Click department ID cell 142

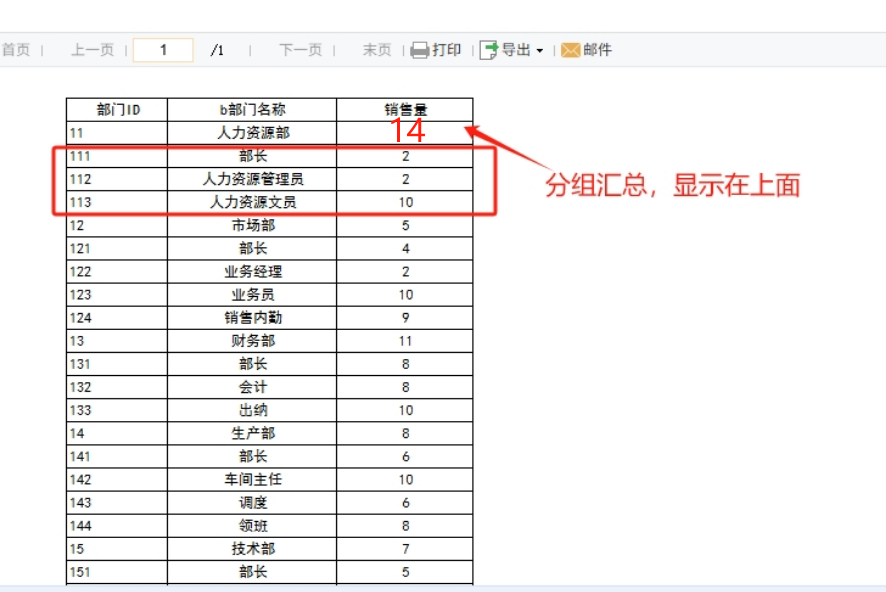(x=117, y=480)
